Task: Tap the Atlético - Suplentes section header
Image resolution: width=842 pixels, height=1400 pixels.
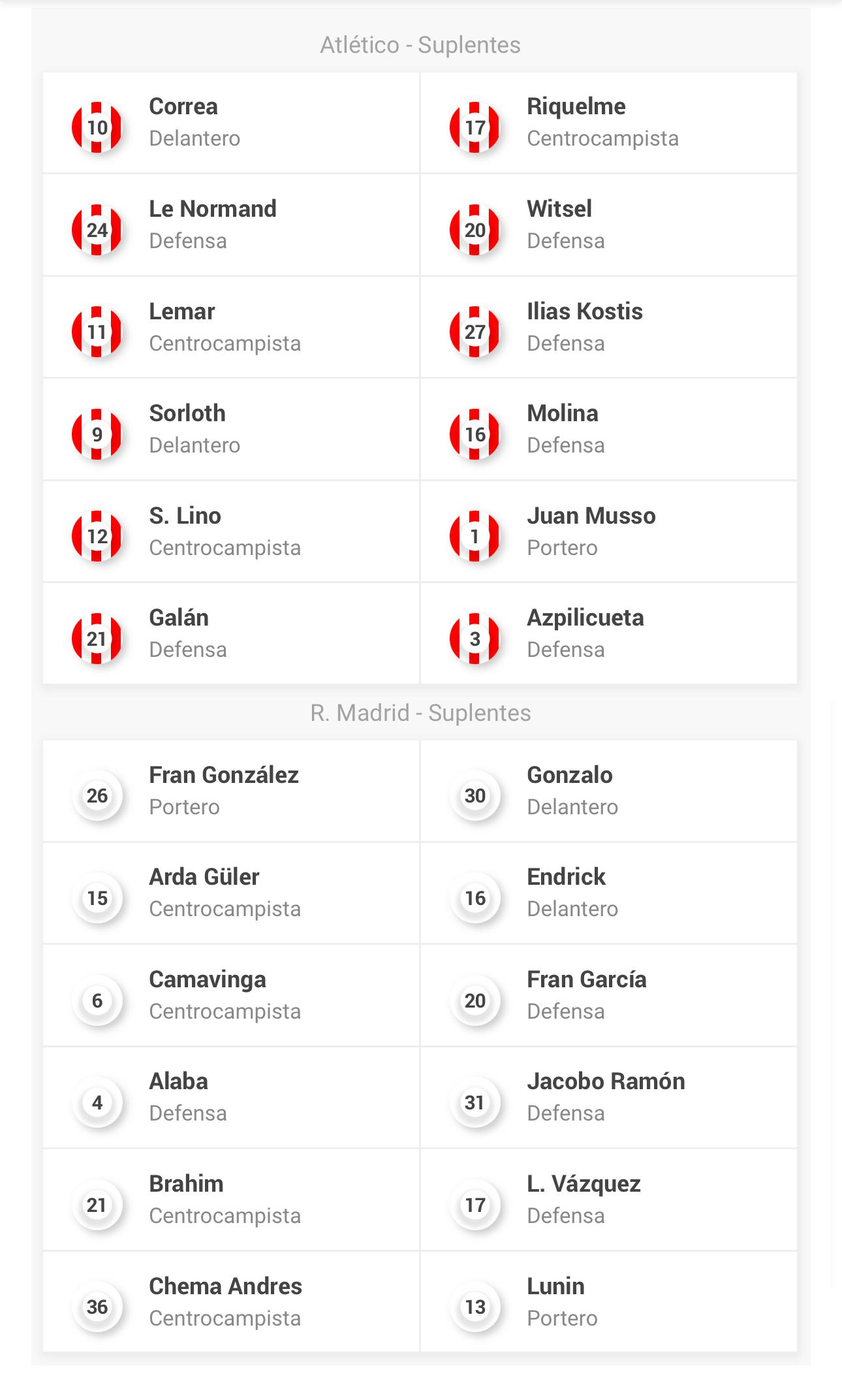Action: click(x=420, y=45)
